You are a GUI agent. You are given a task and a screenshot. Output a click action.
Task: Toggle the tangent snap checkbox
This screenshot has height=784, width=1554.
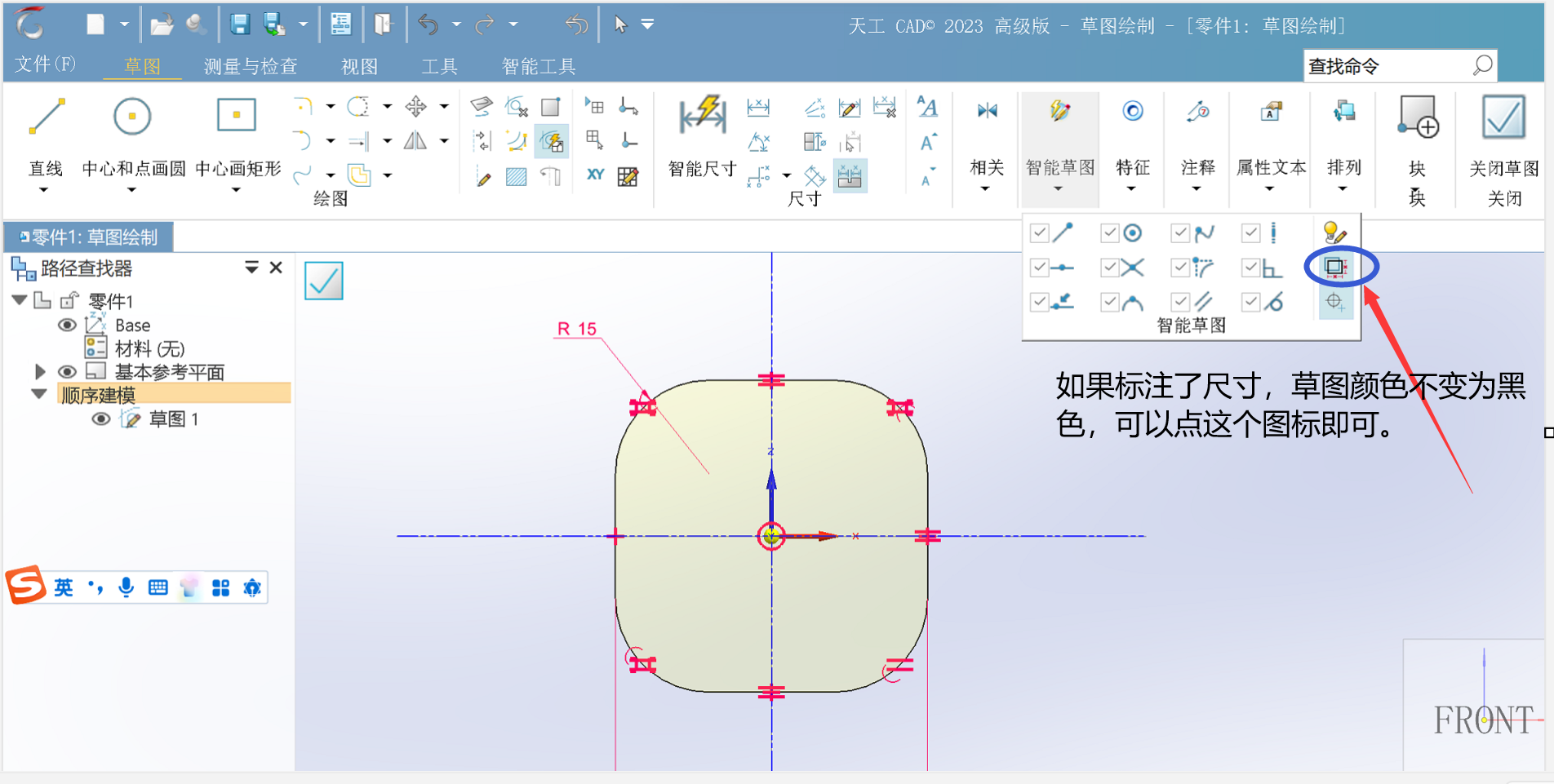pyautogui.click(x=1250, y=302)
